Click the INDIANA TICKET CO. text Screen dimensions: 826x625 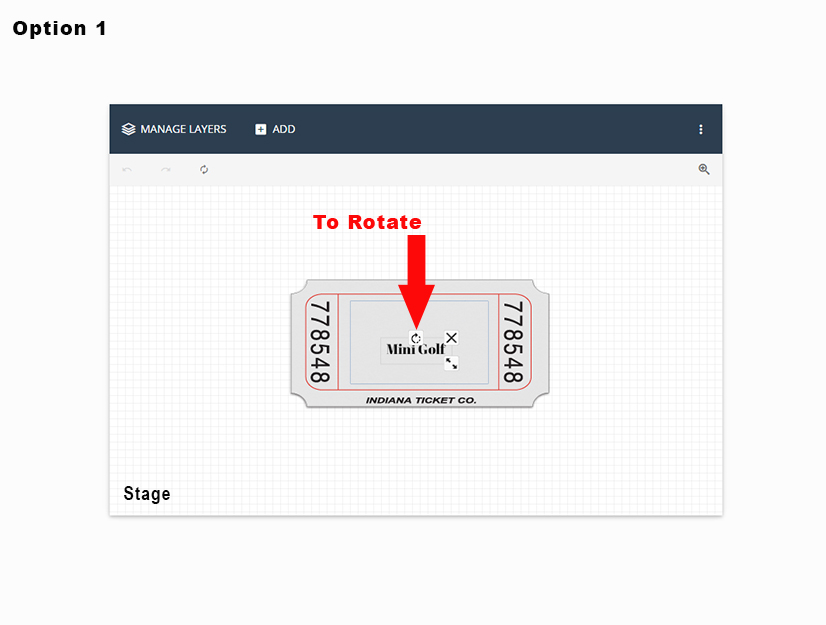tap(421, 400)
